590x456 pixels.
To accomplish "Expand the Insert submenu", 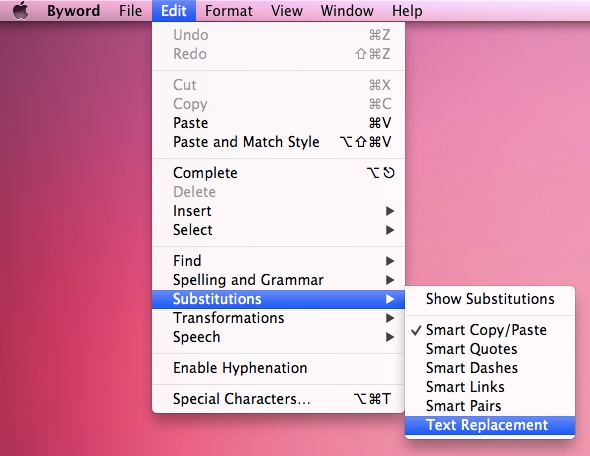I will click(x=278, y=211).
